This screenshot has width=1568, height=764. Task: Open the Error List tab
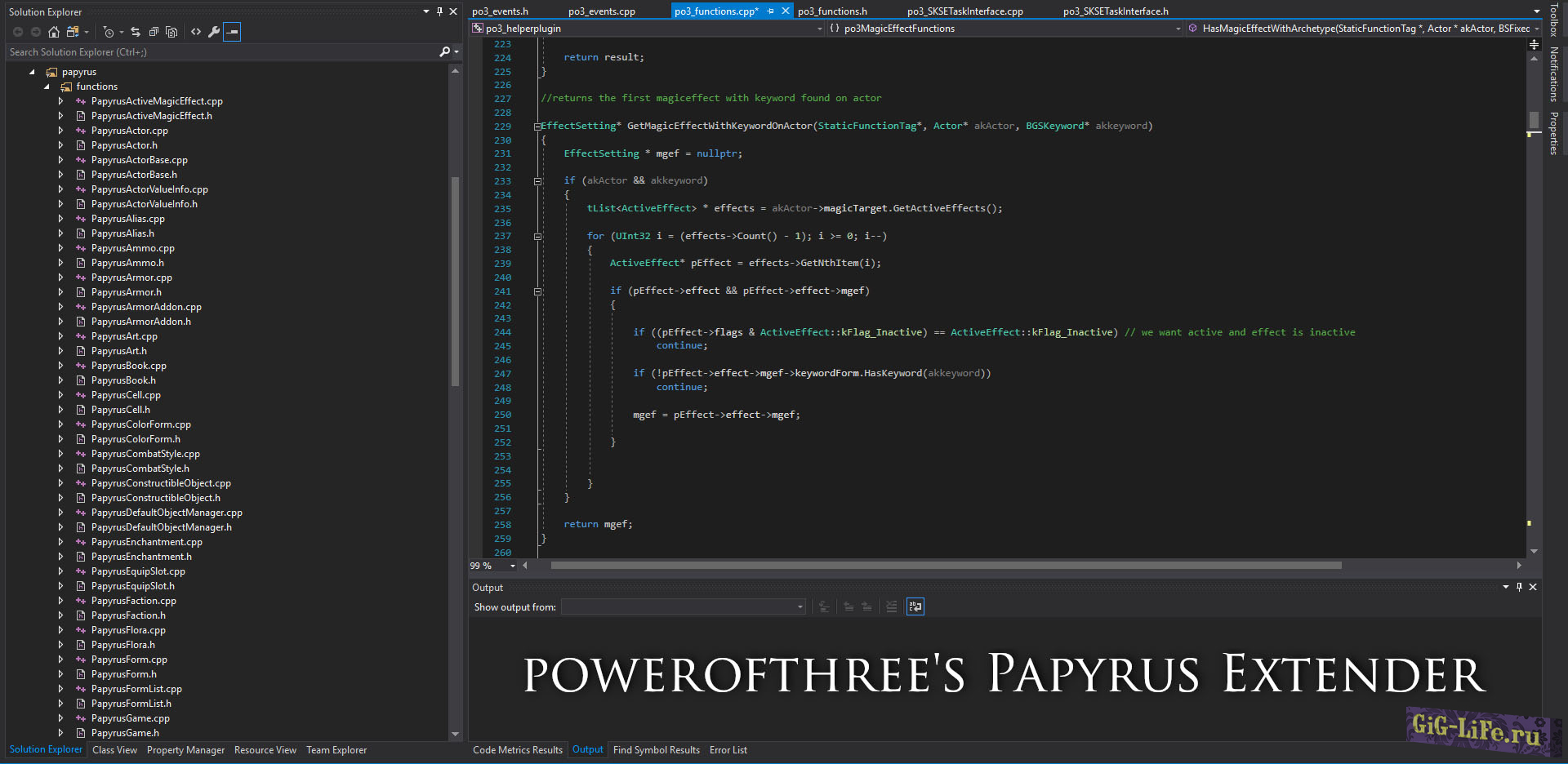(728, 749)
